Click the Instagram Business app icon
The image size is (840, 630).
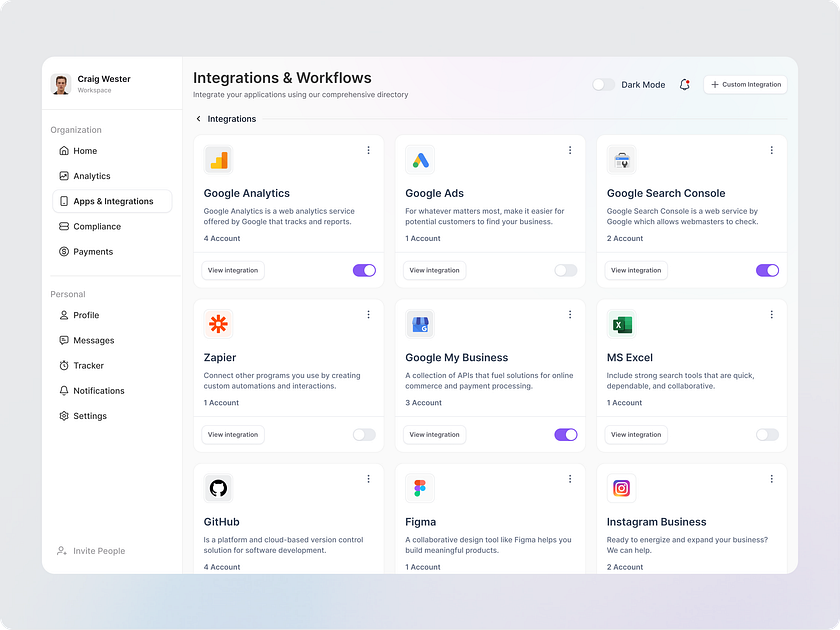(622, 487)
